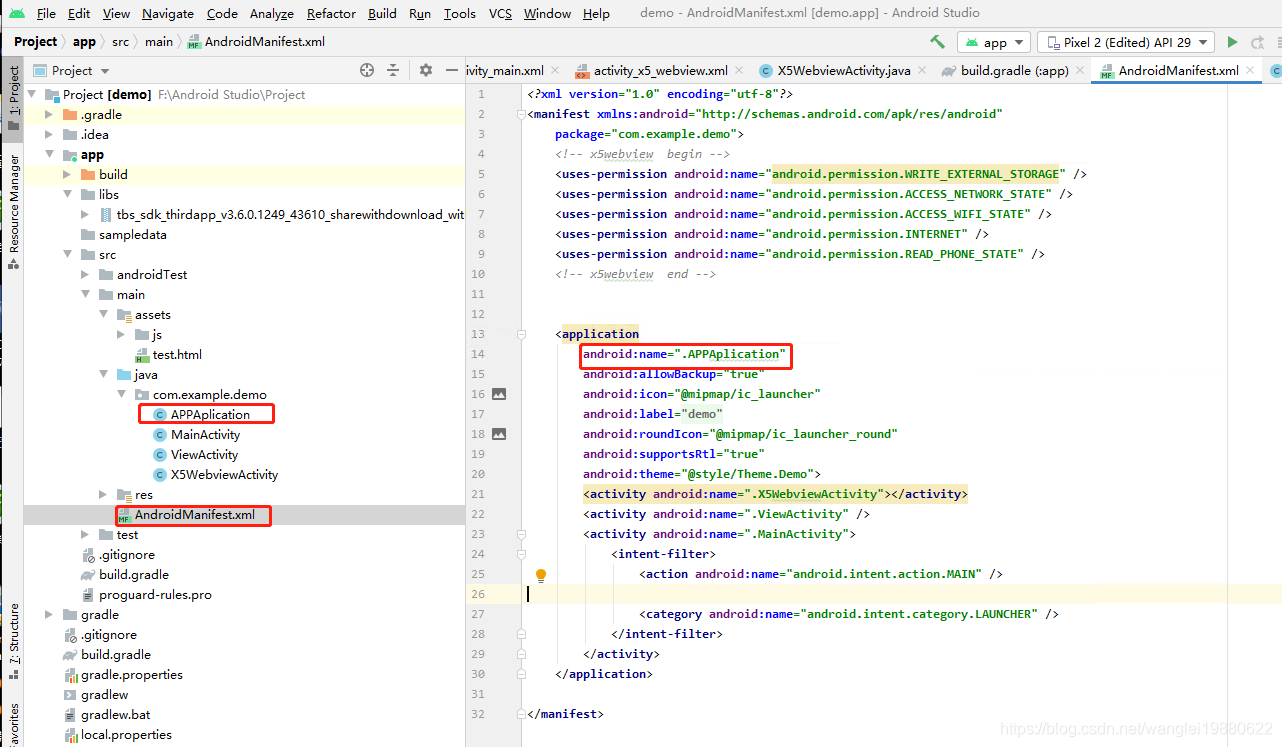Click the sort options icon in the Project toolbar

(393, 70)
